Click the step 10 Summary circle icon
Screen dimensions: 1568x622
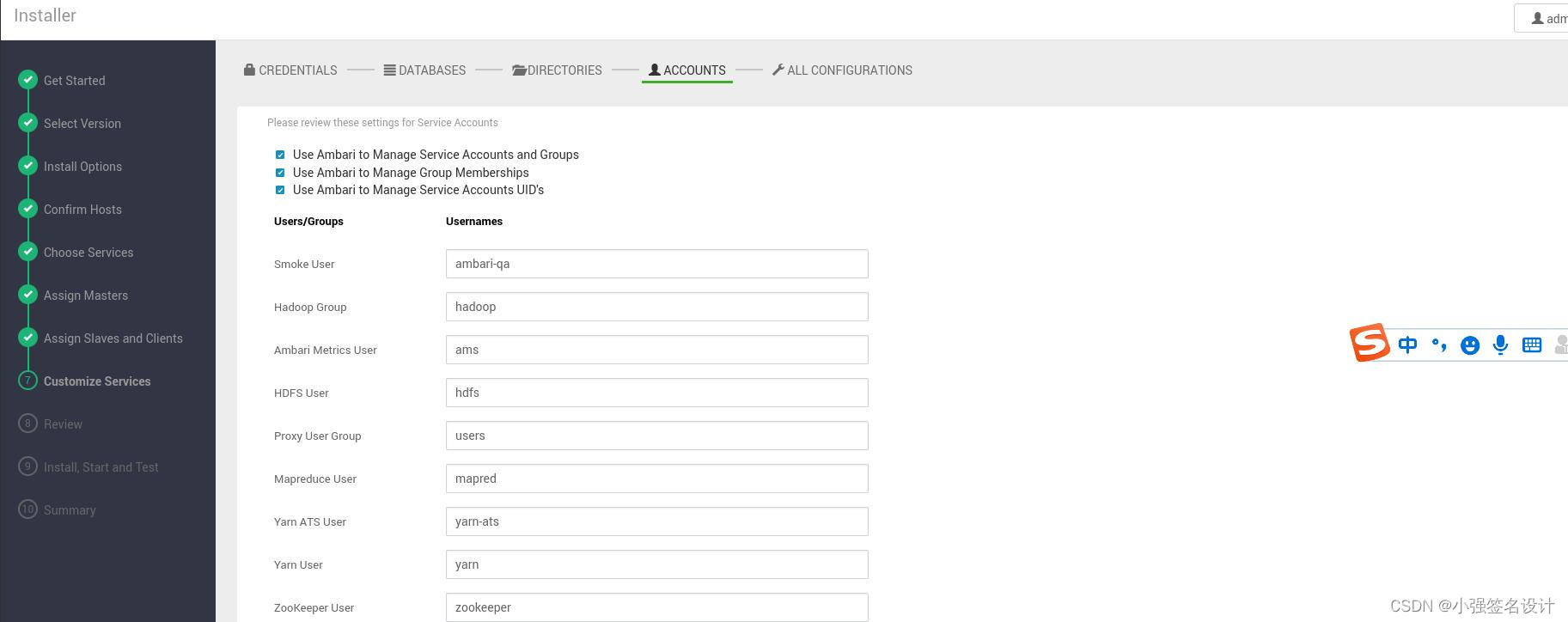(x=27, y=509)
